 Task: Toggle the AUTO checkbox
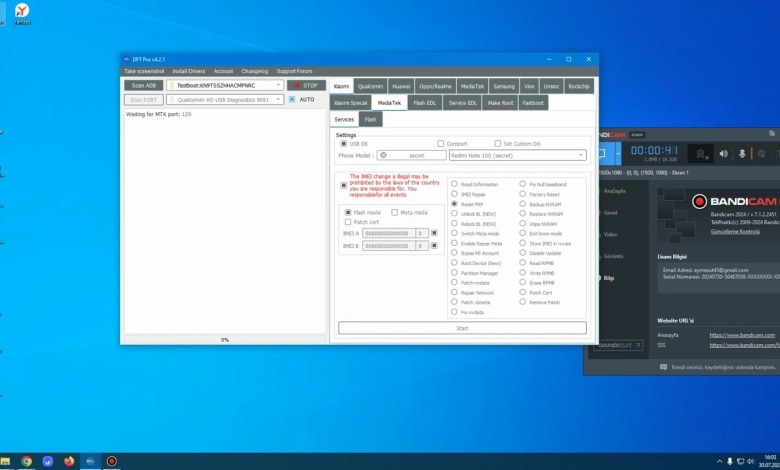coord(292,99)
